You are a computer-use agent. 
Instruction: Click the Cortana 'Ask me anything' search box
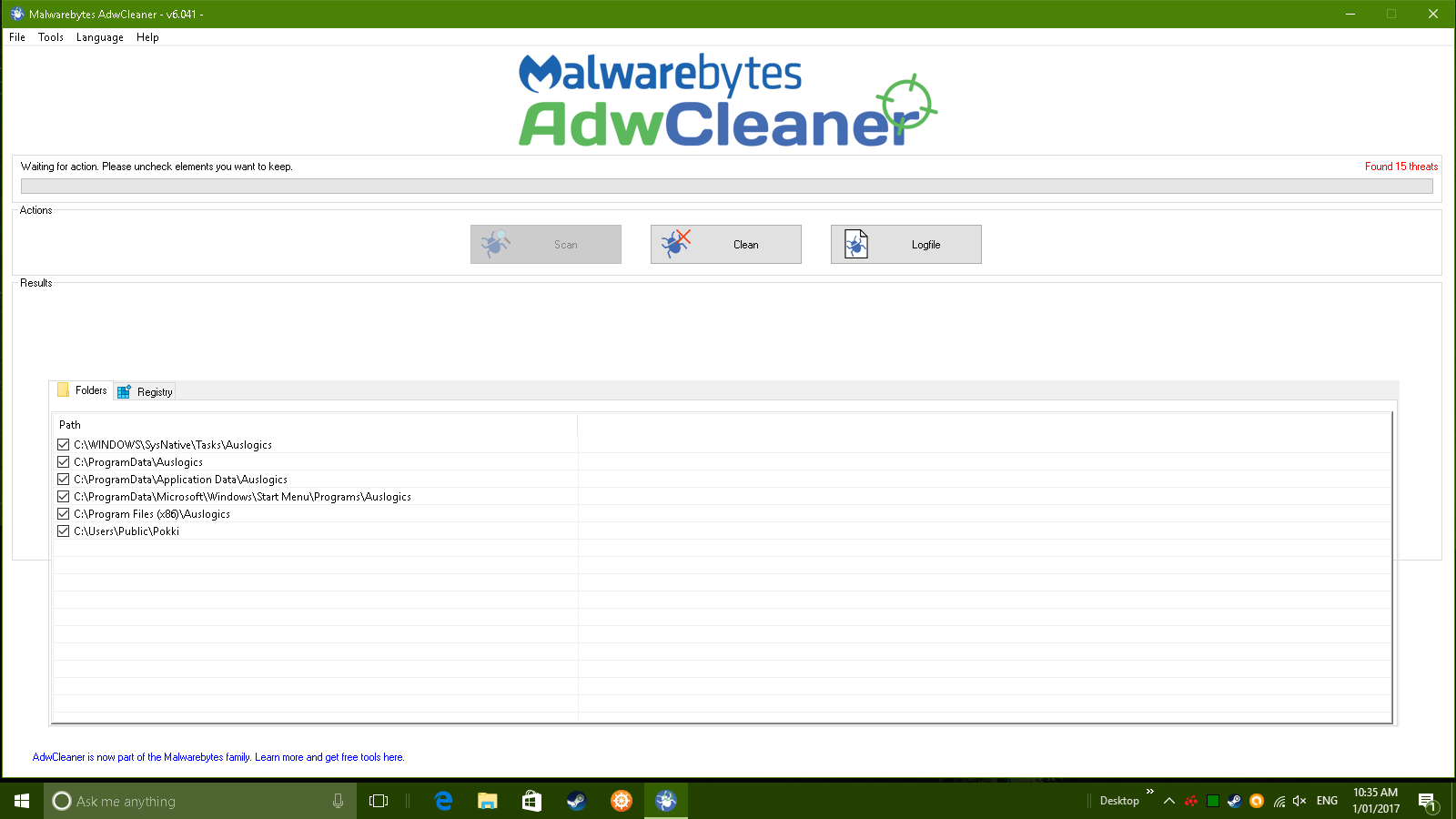pos(200,801)
